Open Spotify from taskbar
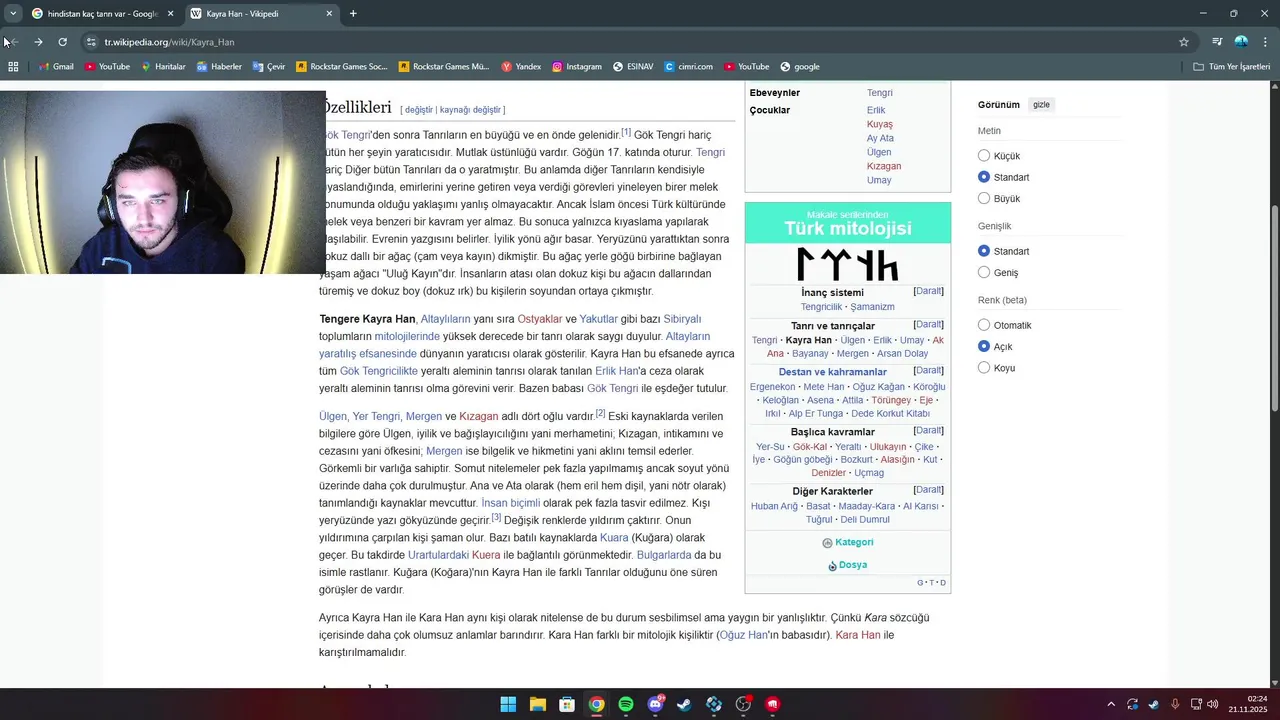The image size is (1280, 720). 626,704
